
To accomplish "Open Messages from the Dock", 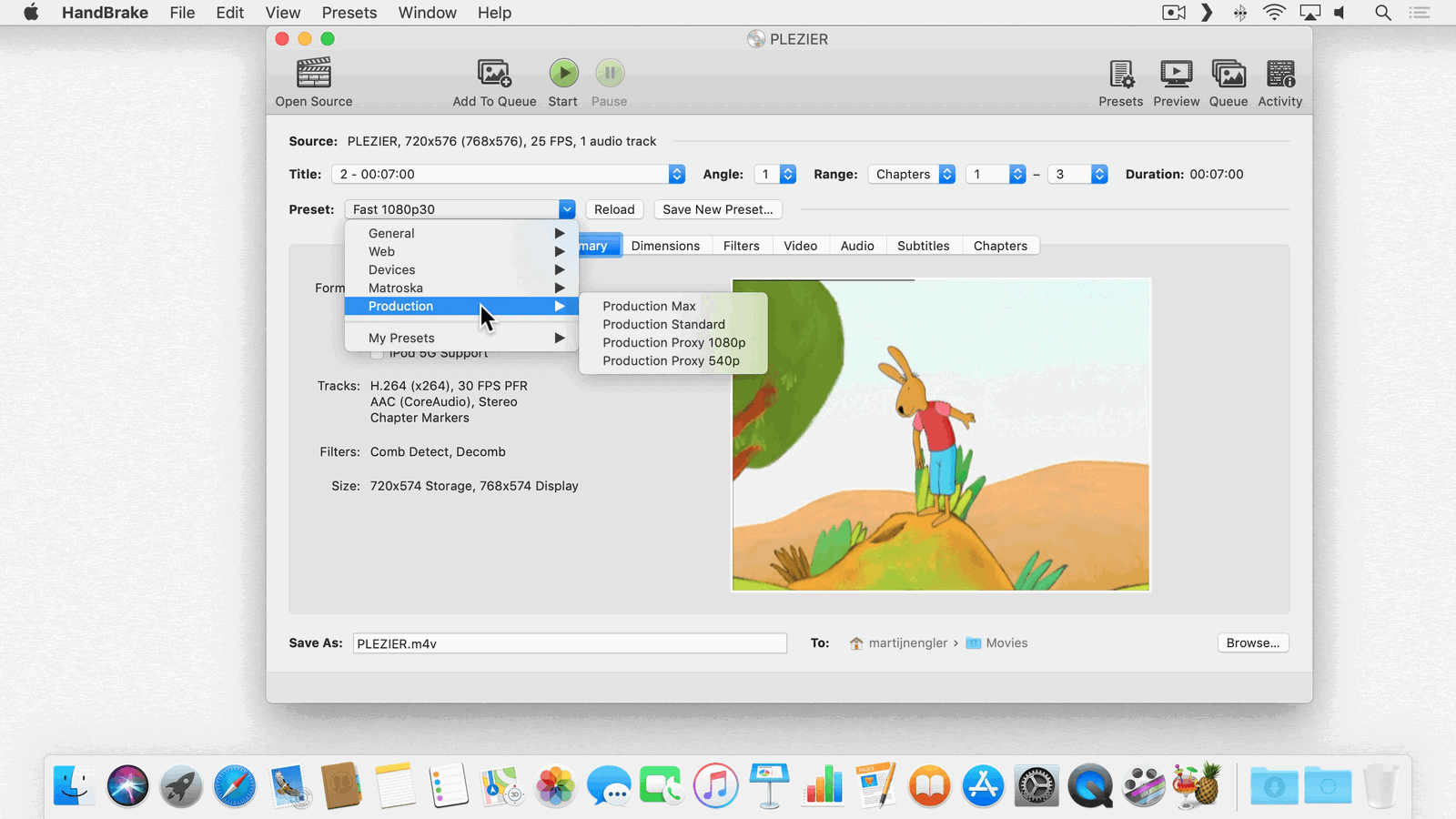I will click(609, 785).
